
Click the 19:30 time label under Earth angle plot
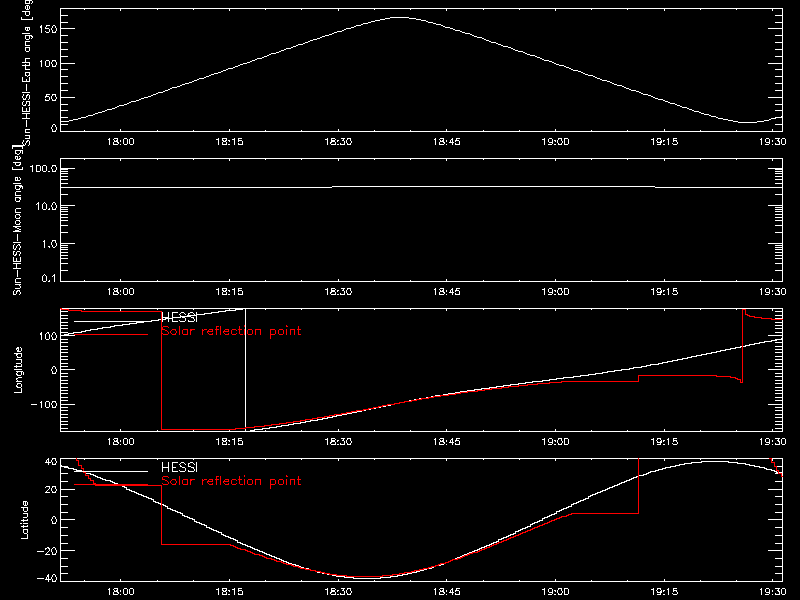coord(772,142)
